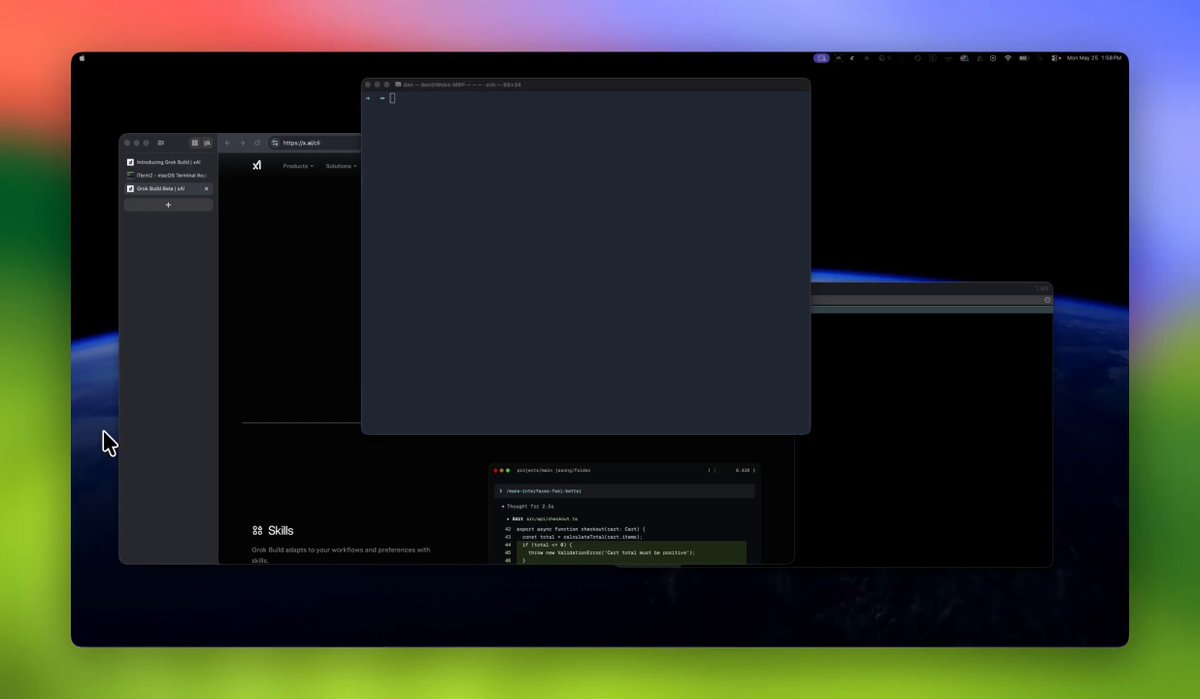Click the '/make-interfaces-feel-better' command line
The image size is (1200, 699).
625,491
